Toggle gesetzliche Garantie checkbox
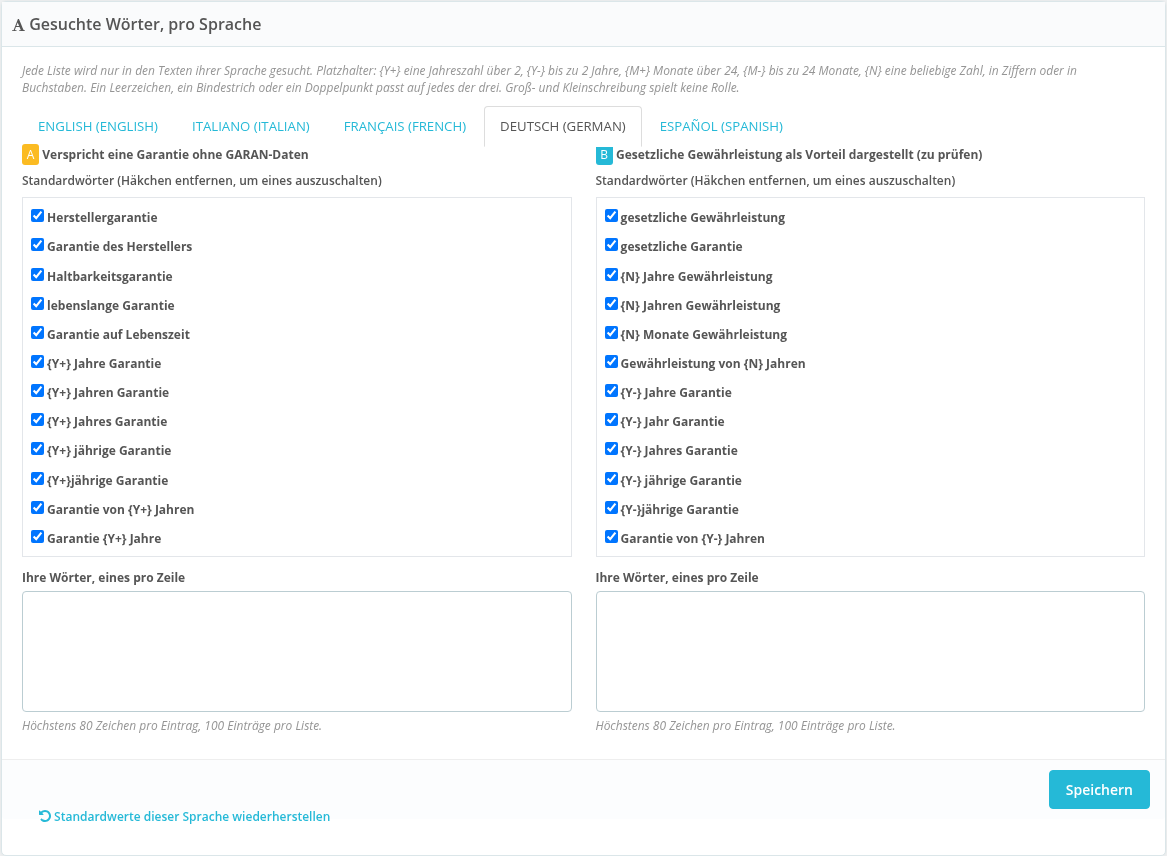Viewport: 1167px width, 856px height. (611, 245)
